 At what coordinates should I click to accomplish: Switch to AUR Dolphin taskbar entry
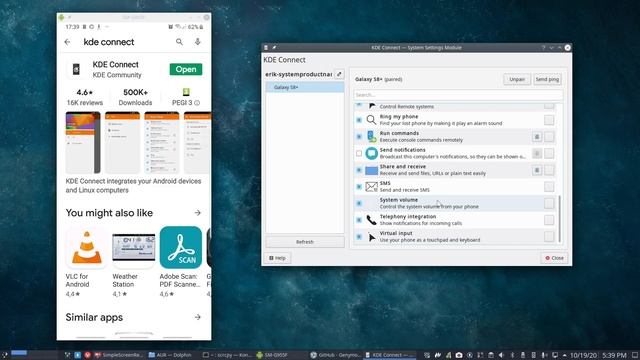click(x=170, y=355)
